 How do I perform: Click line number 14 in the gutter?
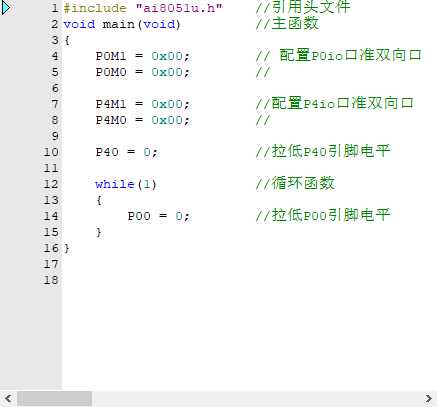(51, 216)
